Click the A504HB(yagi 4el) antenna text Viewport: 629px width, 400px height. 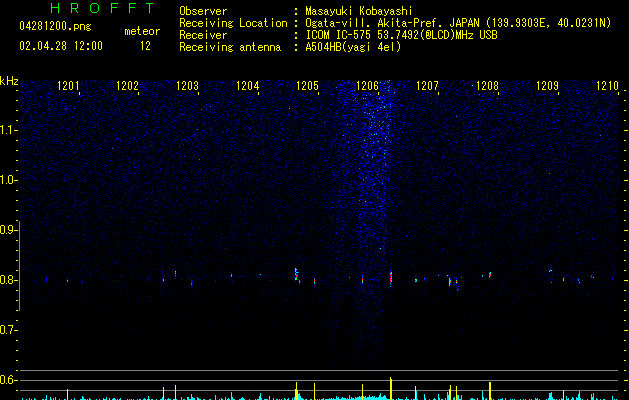tap(353, 47)
